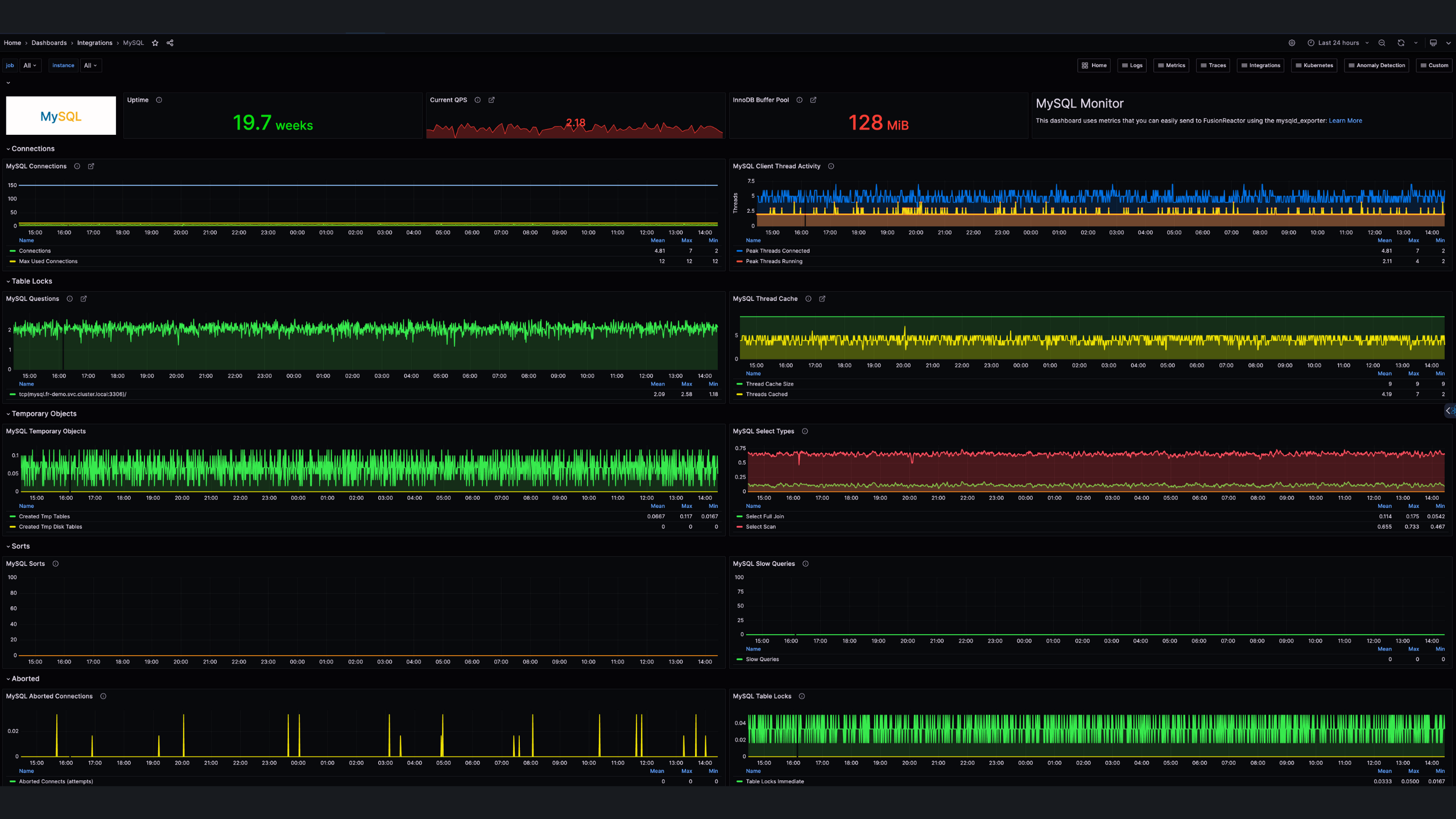
Task: Show info icon on Current QPS panel
Action: pos(478,100)
